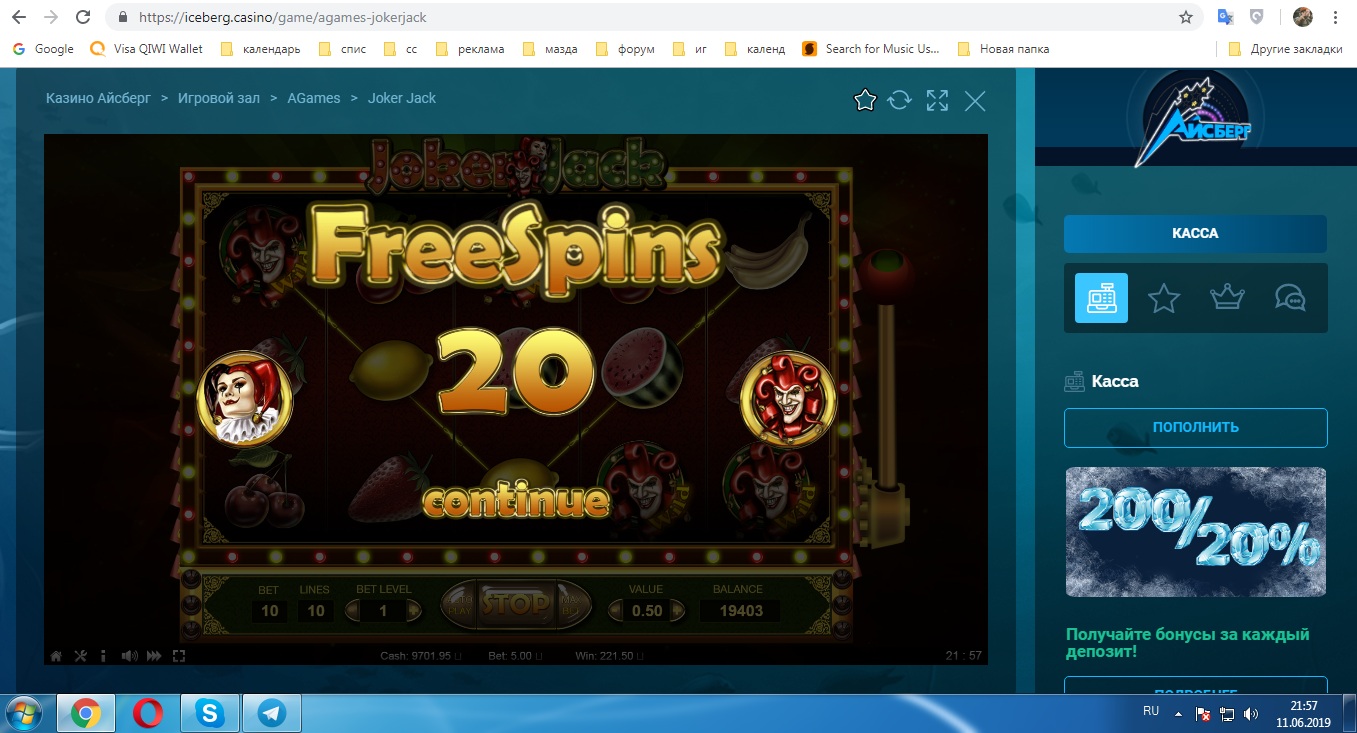Image resolution: width=1357 pixels, height=733 pixels.
Task: Expand the Другие закладки folder
Action: coord(1284,49)
